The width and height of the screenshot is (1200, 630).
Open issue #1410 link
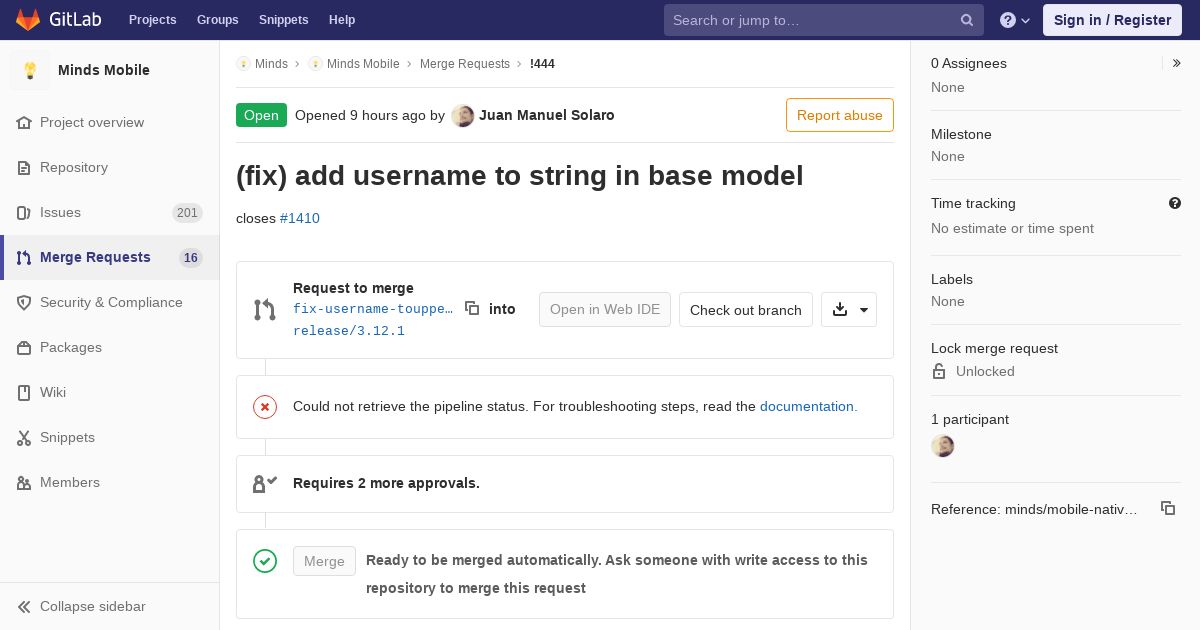click(x=299, y=218)
